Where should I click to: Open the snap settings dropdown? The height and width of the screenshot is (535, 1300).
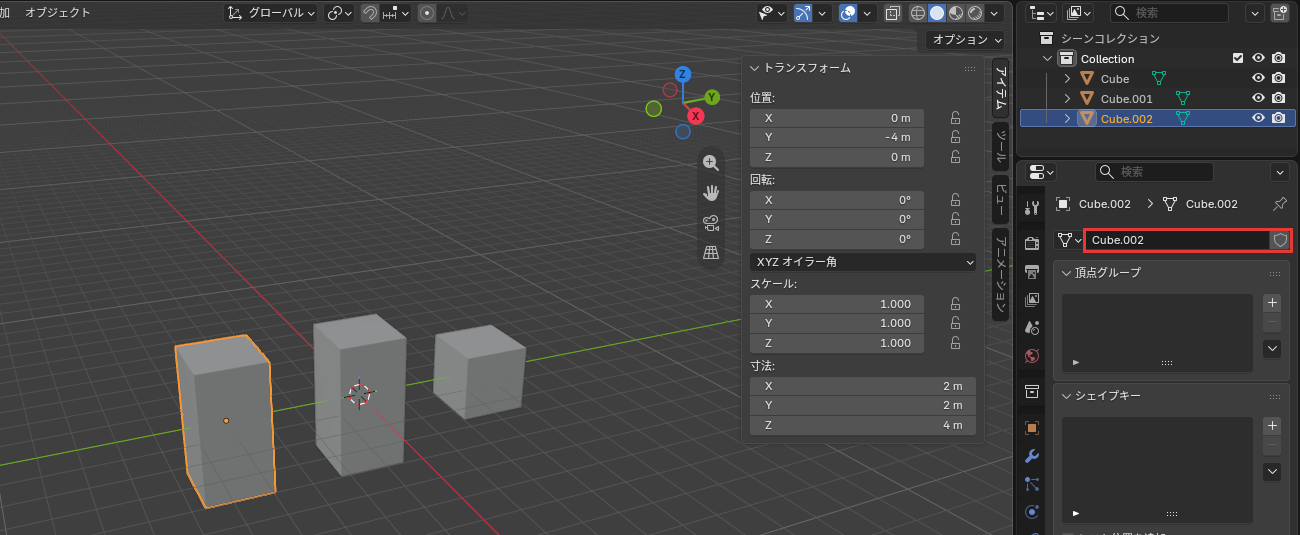(x=395, y=13)
